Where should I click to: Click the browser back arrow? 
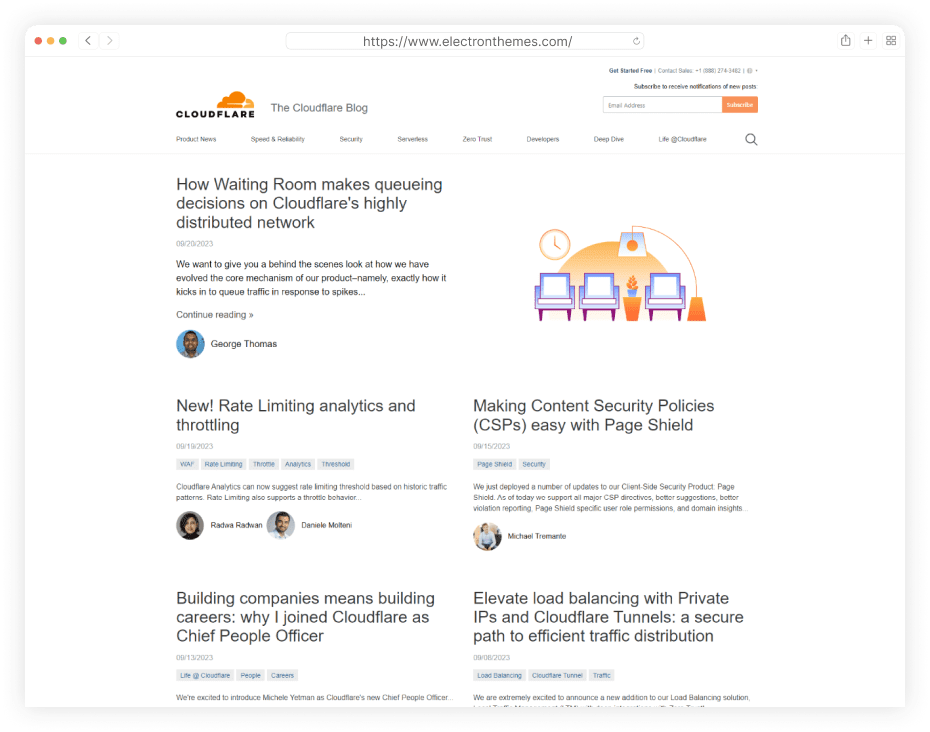pyautogui.click(x=88, y=40)
